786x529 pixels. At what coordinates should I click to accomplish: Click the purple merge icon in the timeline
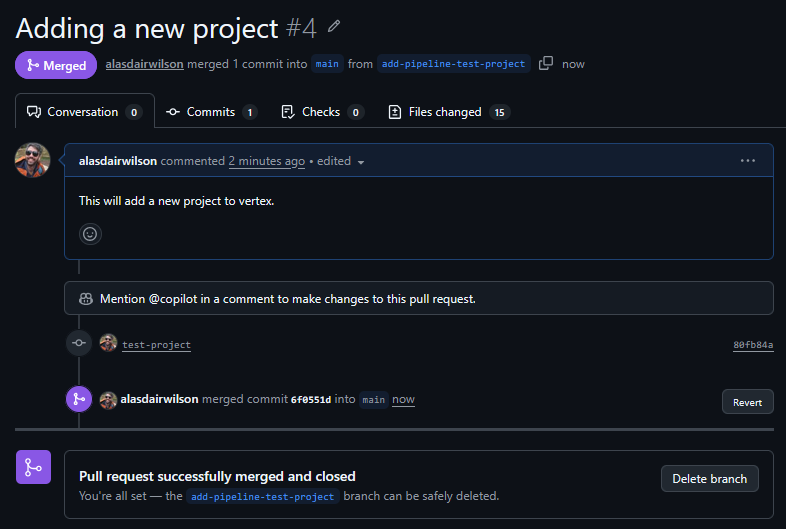[x=79, y=399]
